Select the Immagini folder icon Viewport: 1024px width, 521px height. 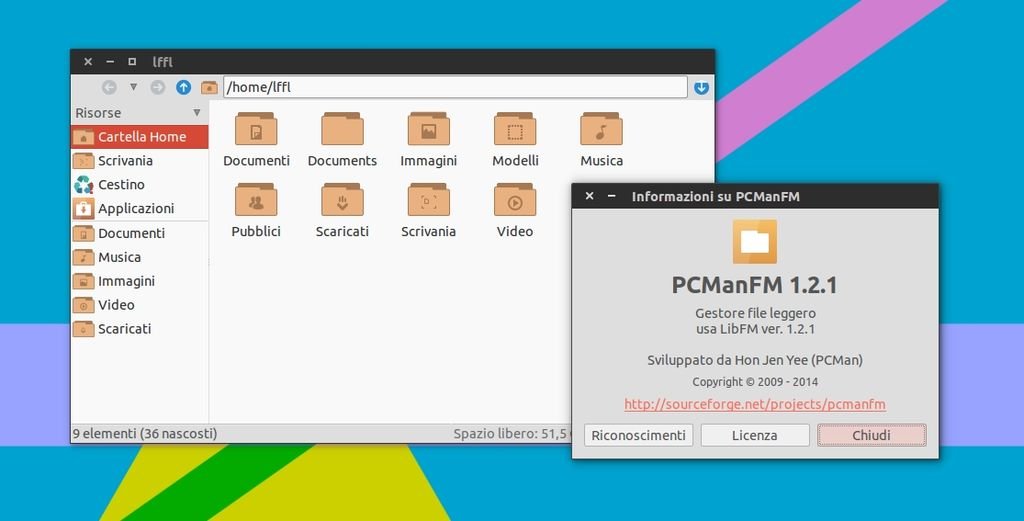point(428,129)
